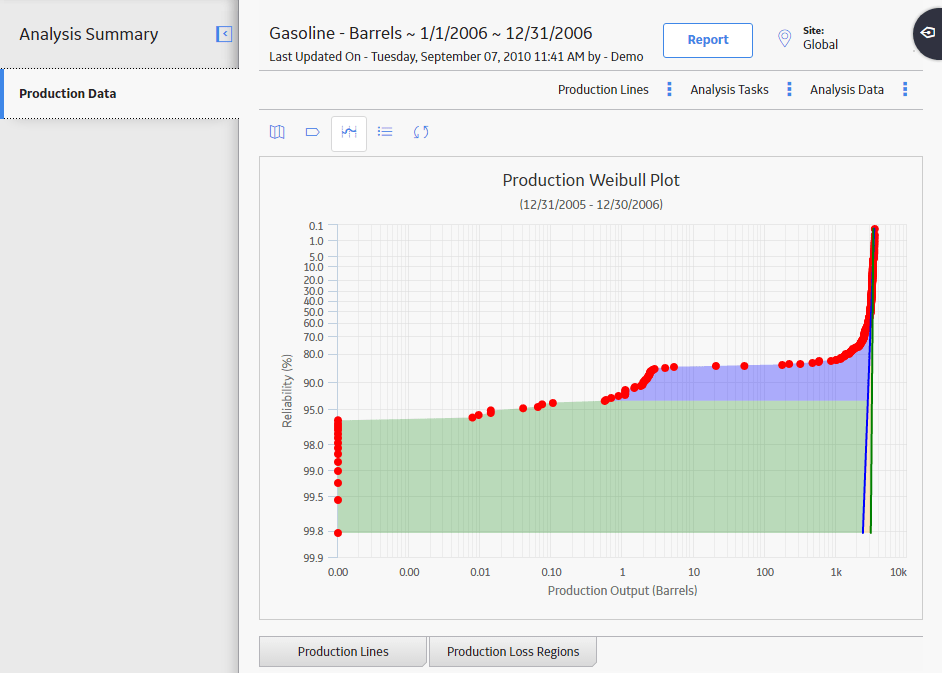Select the curve-with-gridlines chart icon

[x=349, y=132]
